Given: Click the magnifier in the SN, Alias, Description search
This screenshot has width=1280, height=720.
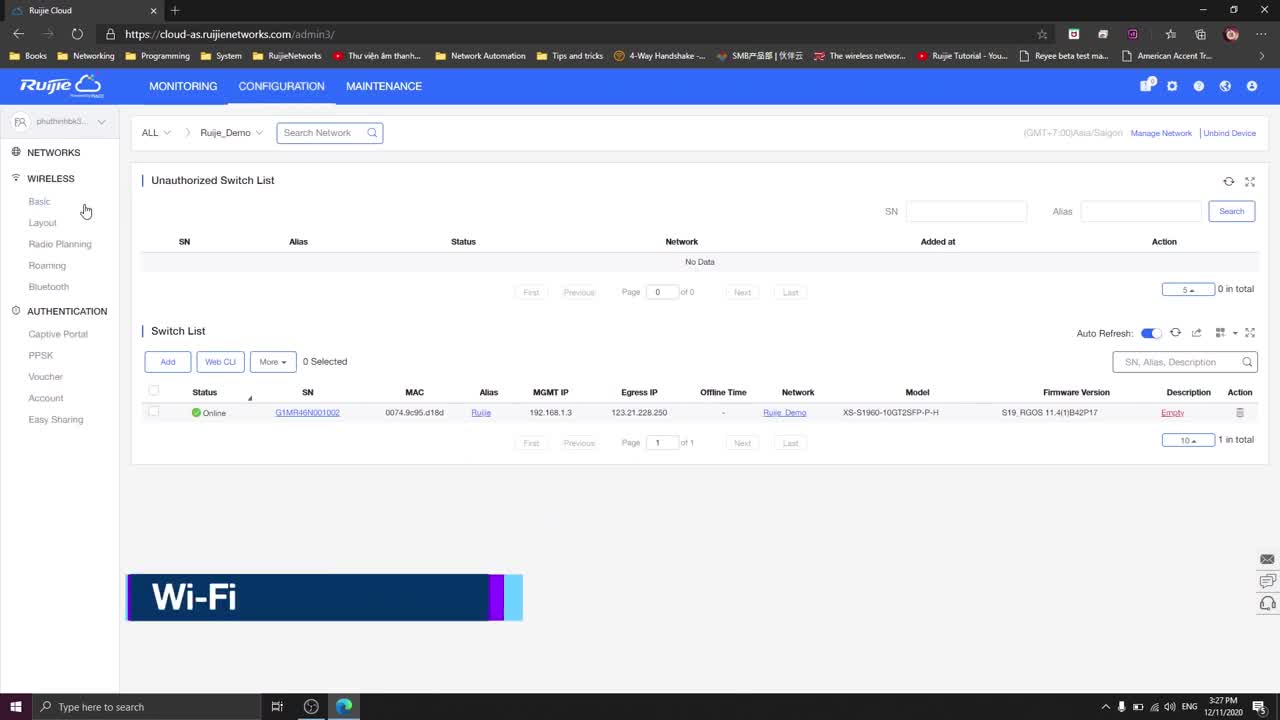Looking at the screenshot, I should [x=1247, y=362].
